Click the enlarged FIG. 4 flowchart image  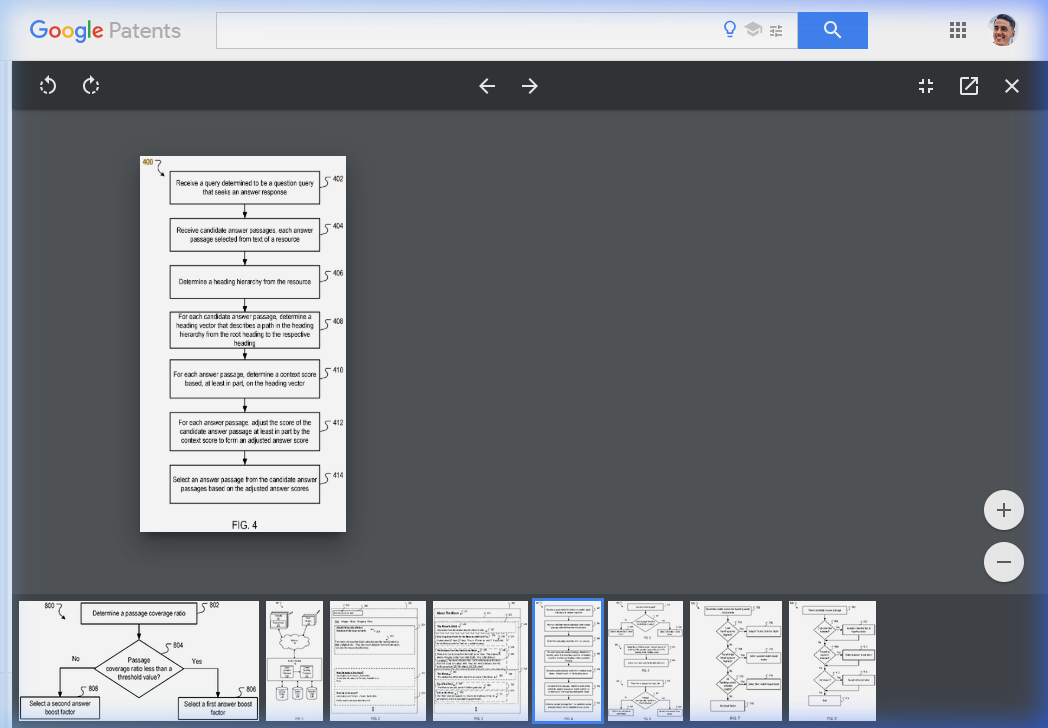(x=243, y=344)
